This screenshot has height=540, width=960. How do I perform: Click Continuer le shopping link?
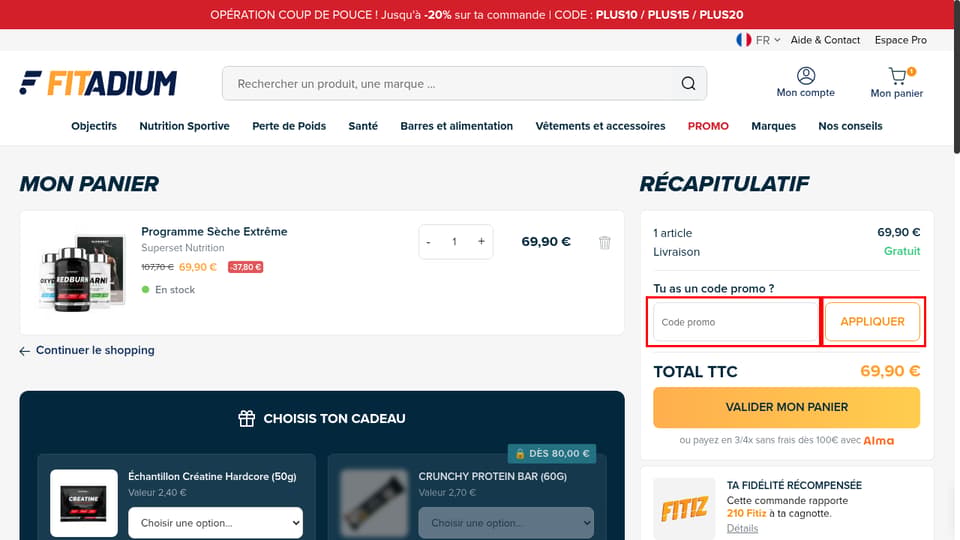pos(95,350)
